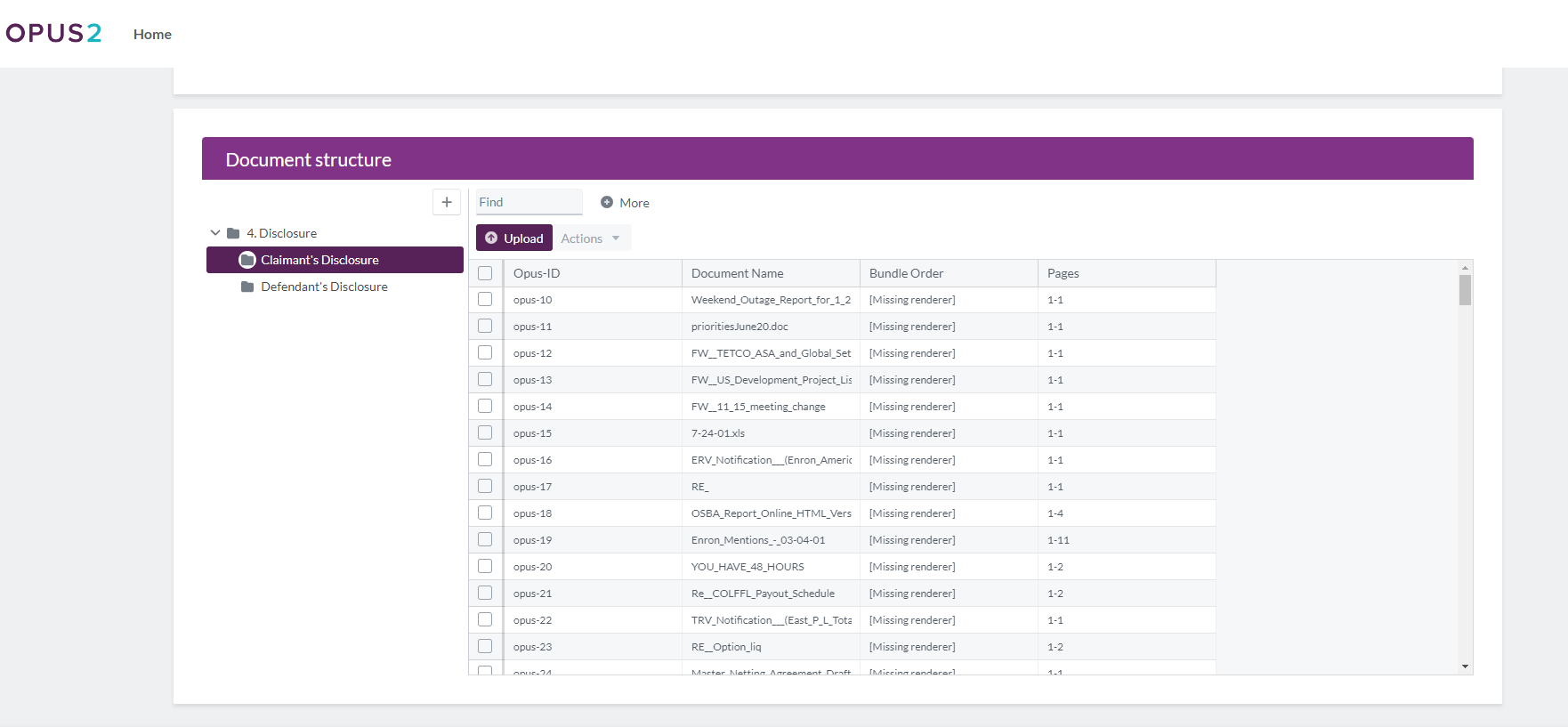This screenshot has width=1568, height=727.
Task: Click the OPUS2 logo
Action: [x=53, y=34]
